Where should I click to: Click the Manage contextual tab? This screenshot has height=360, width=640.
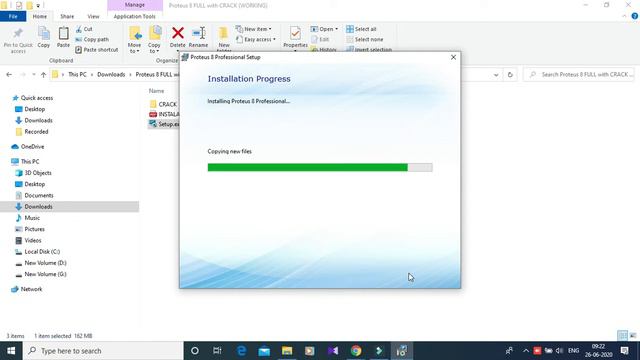pos(135,5)
